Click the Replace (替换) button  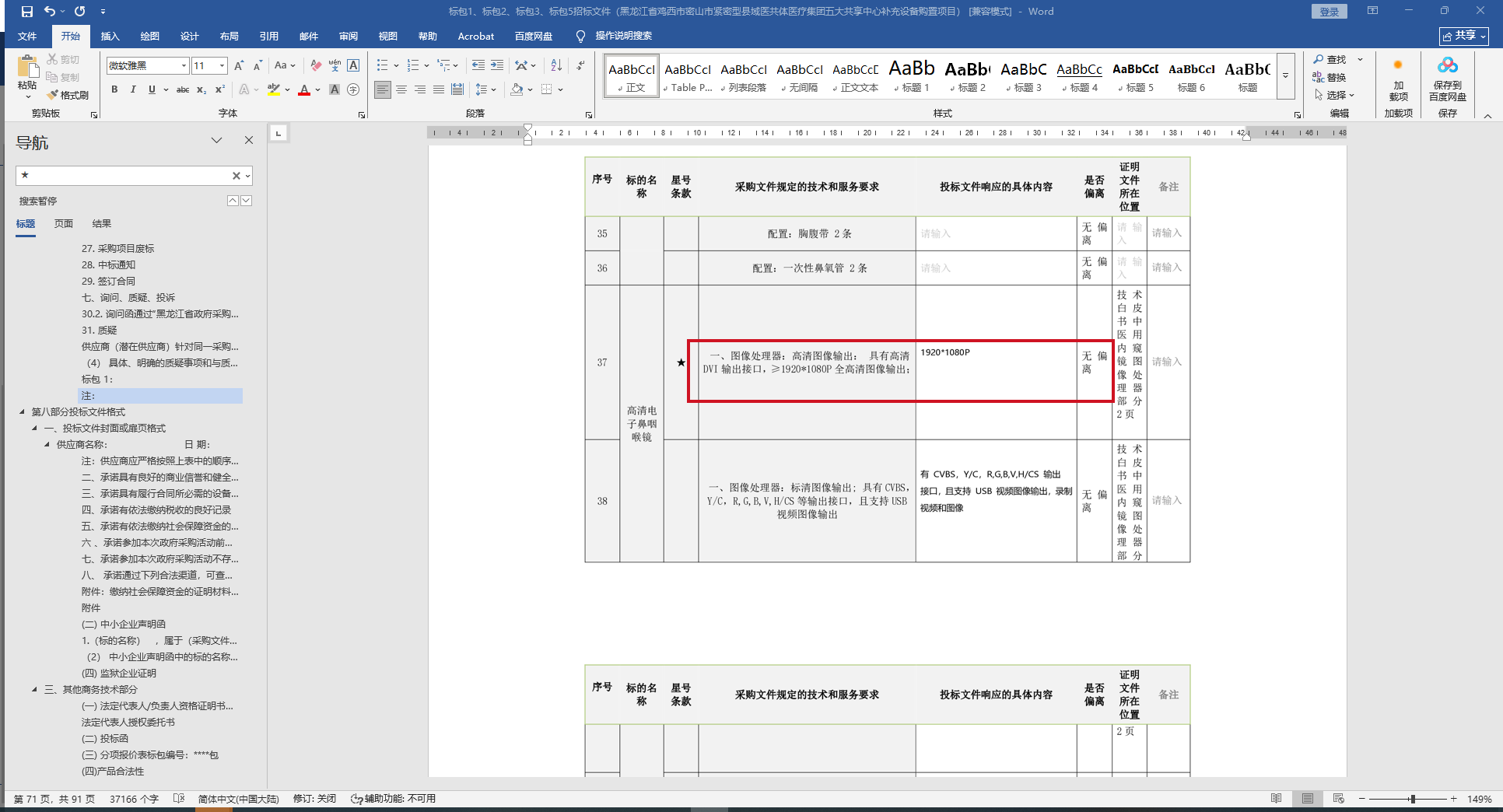pyautogui.click(x=1330, y=77)
